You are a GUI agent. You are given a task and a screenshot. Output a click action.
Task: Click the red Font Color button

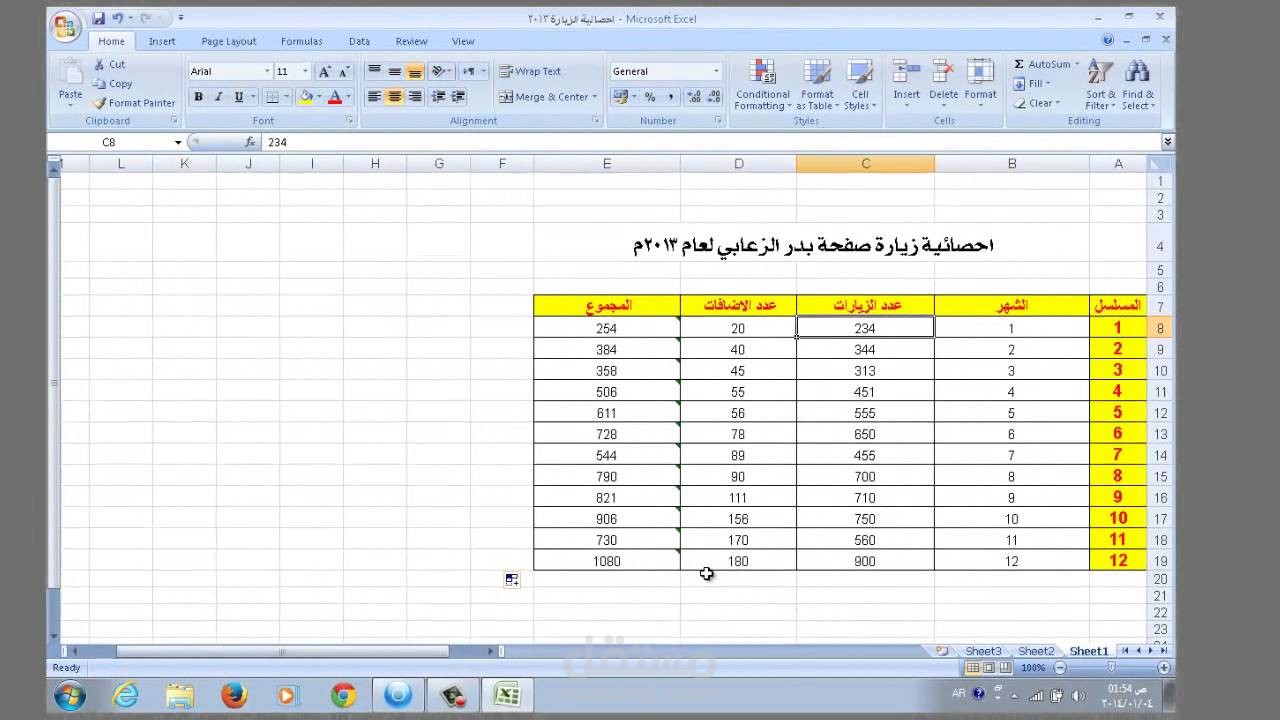pyautogui.click(x=335, y=97)
